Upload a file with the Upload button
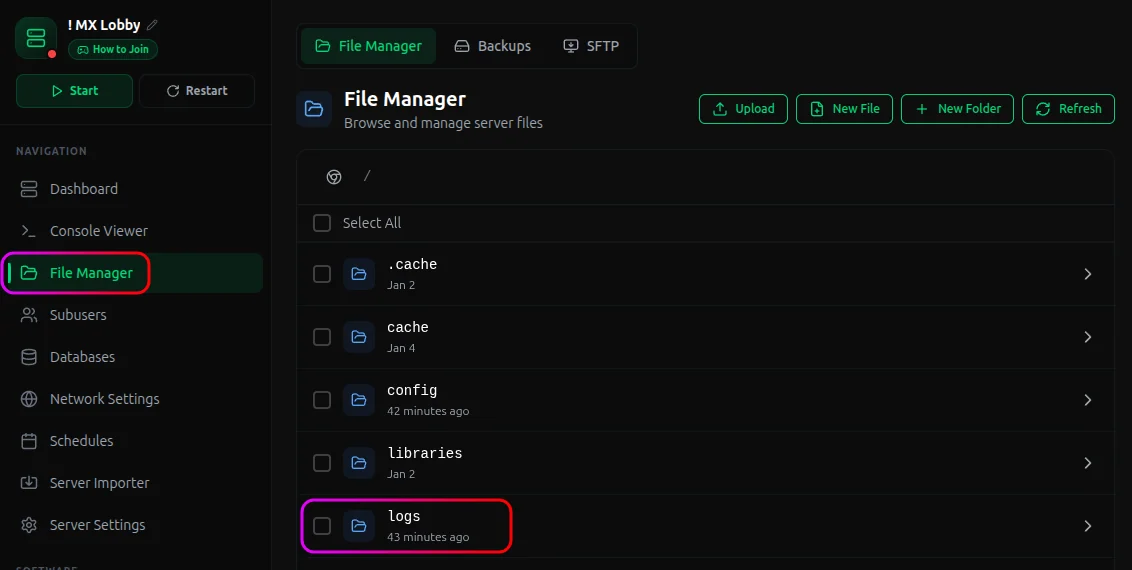The width and height of the screenshot is (1132, 570). (x=743, y=109)
